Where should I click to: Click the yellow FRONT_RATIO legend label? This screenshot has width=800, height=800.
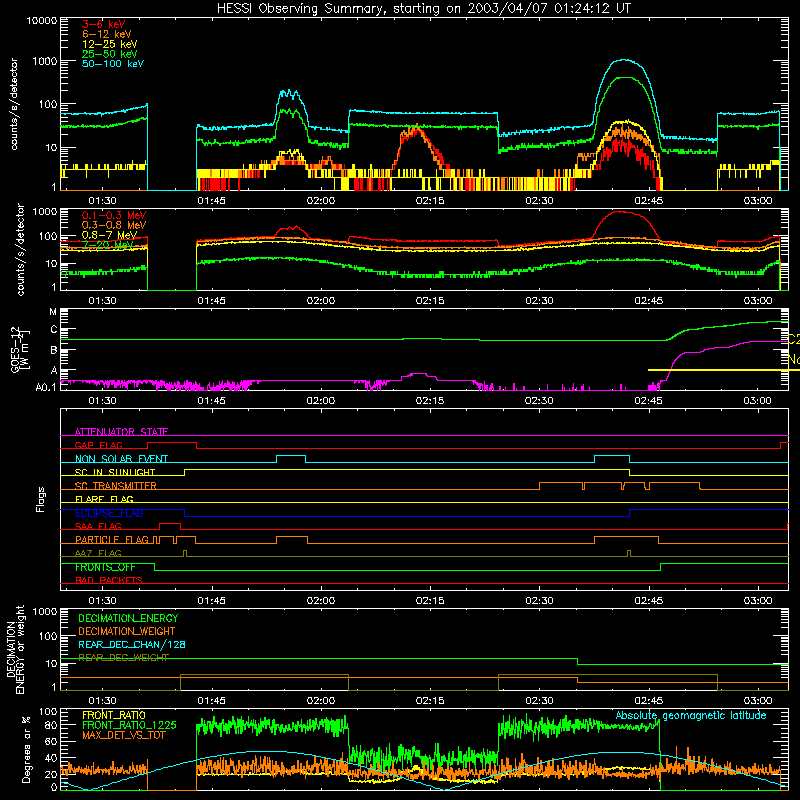pos(114,715)
